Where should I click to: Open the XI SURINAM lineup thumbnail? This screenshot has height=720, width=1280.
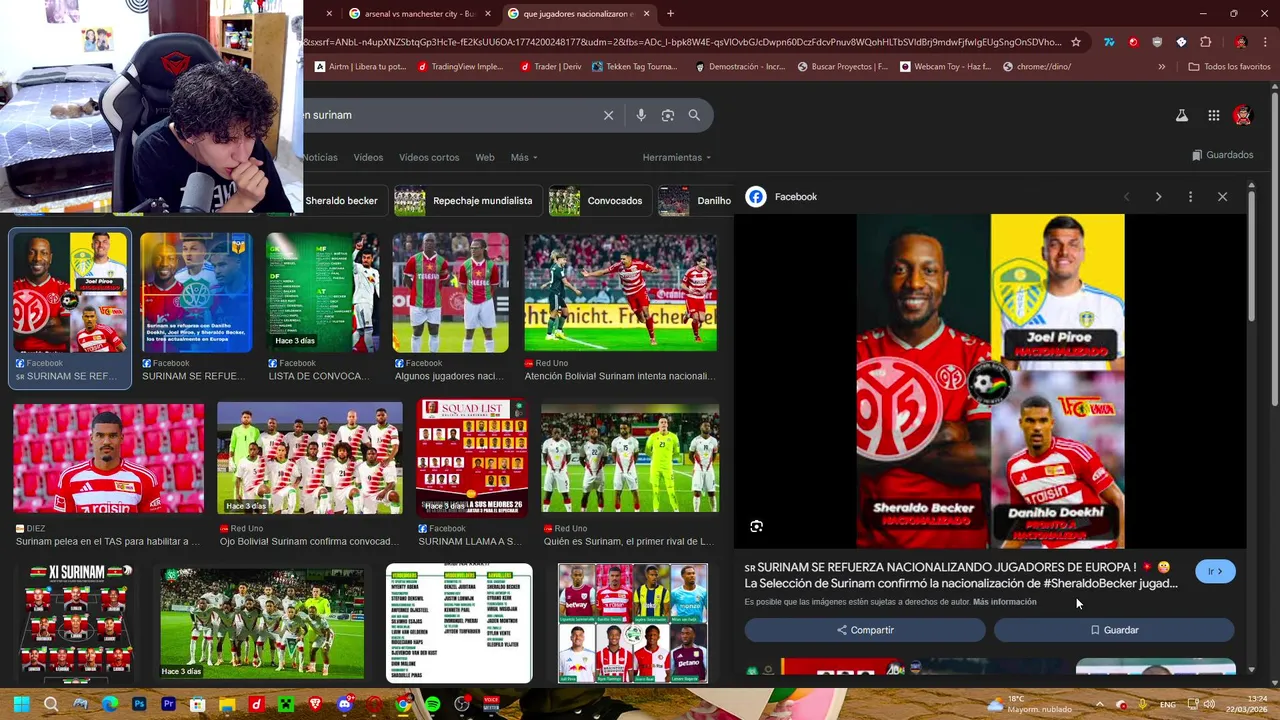(x=77, y=623)
